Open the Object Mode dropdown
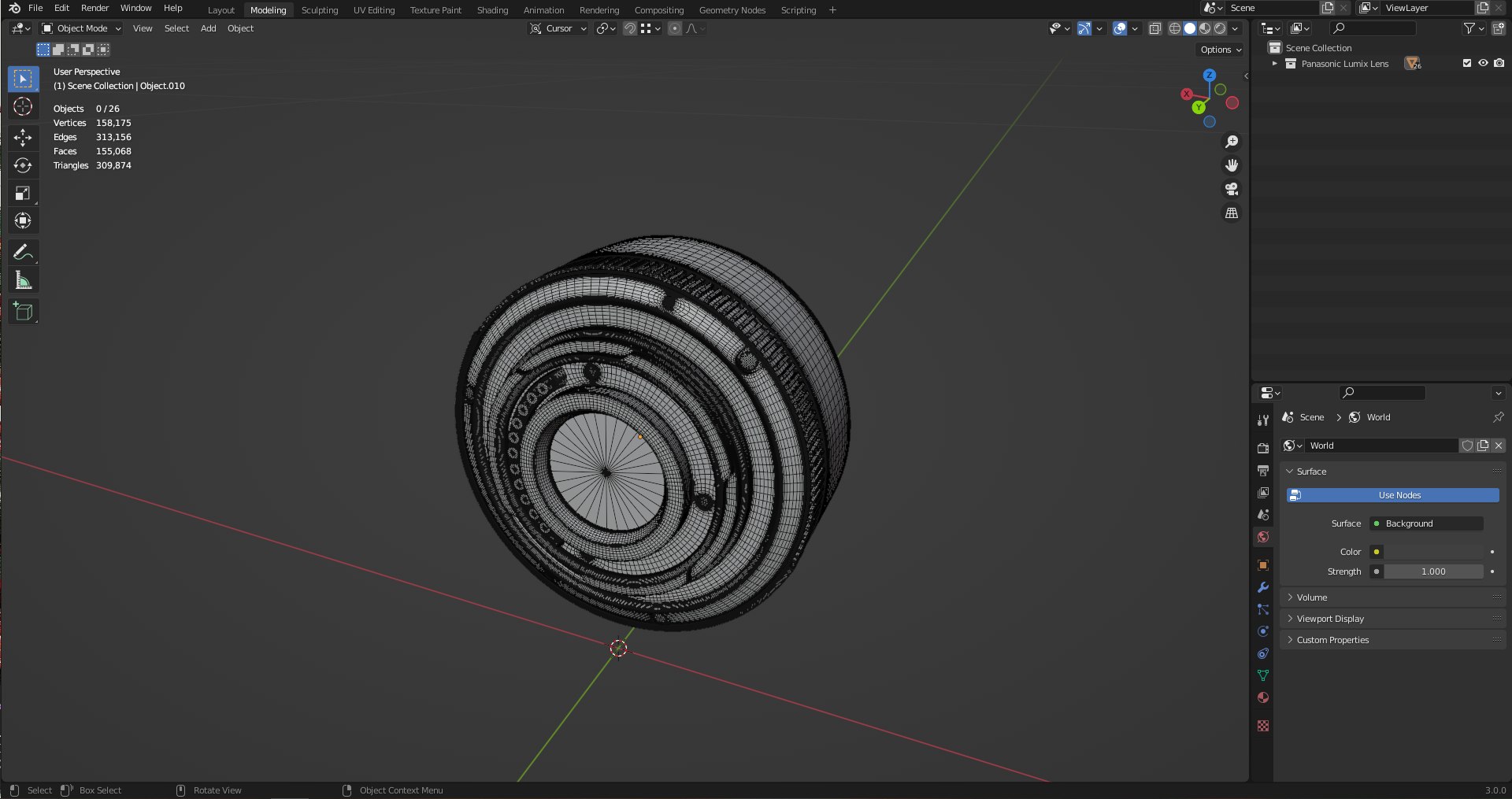 [x=82, y=28]
